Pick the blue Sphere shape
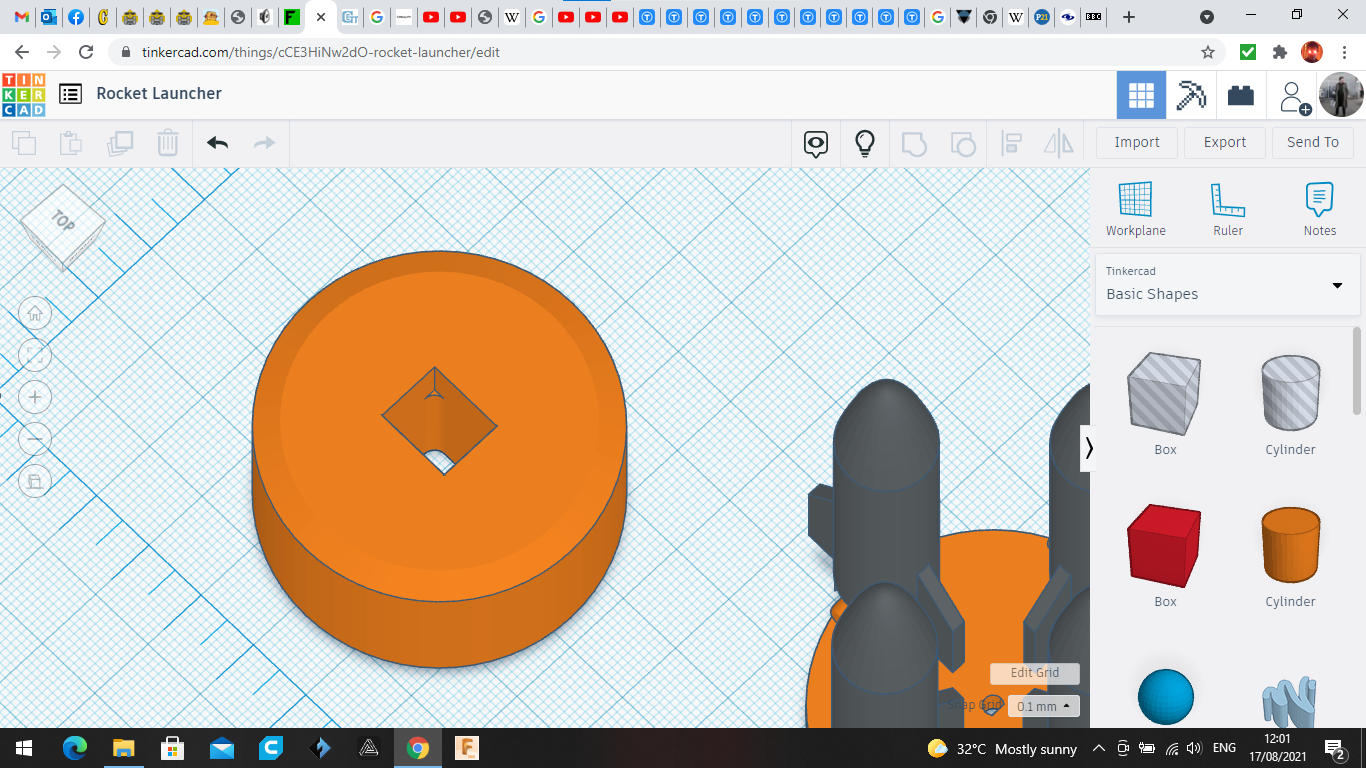 click(1165, 696)
